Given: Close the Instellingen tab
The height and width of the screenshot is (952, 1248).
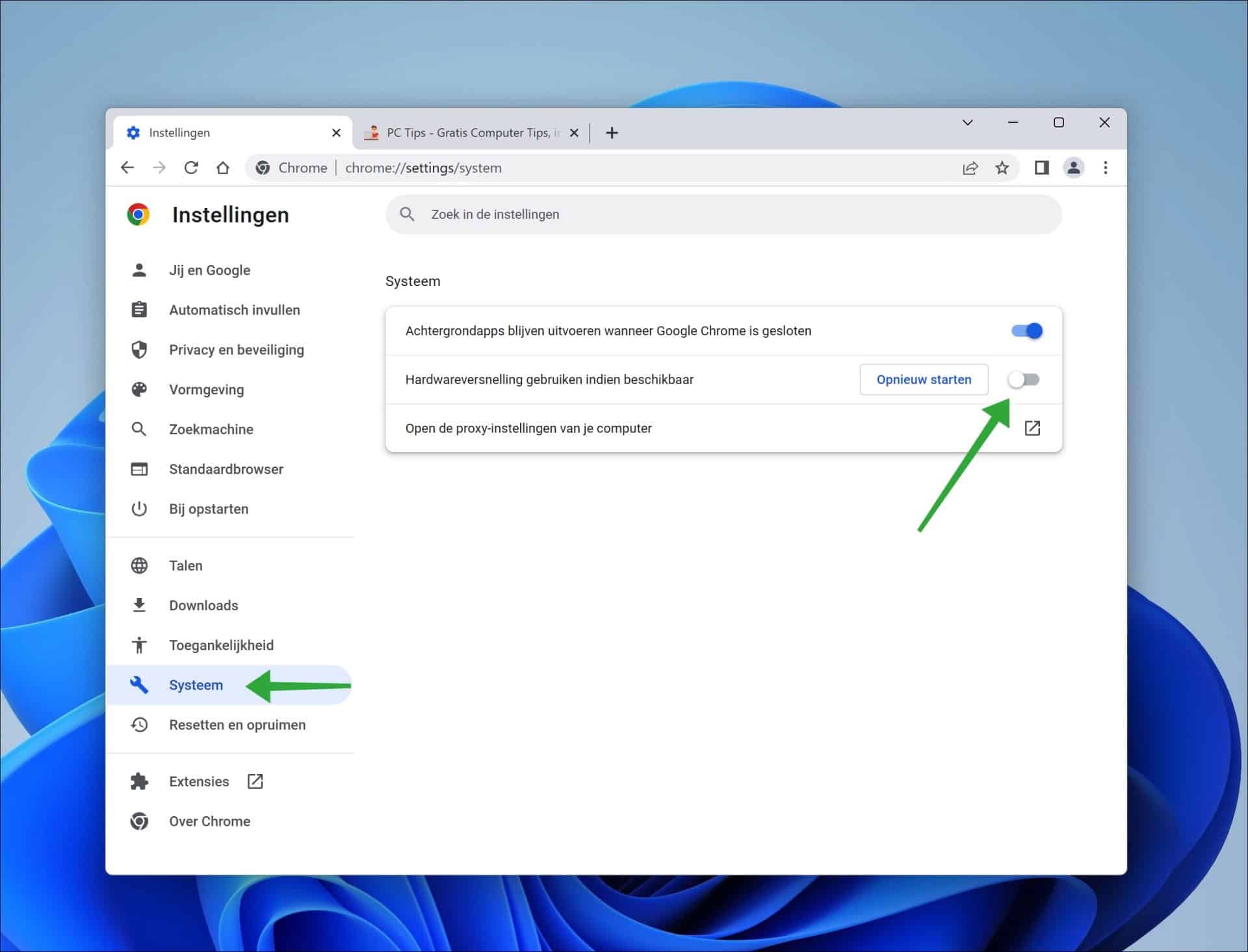Looking at the screenshot, I should [x=336, y=133].
